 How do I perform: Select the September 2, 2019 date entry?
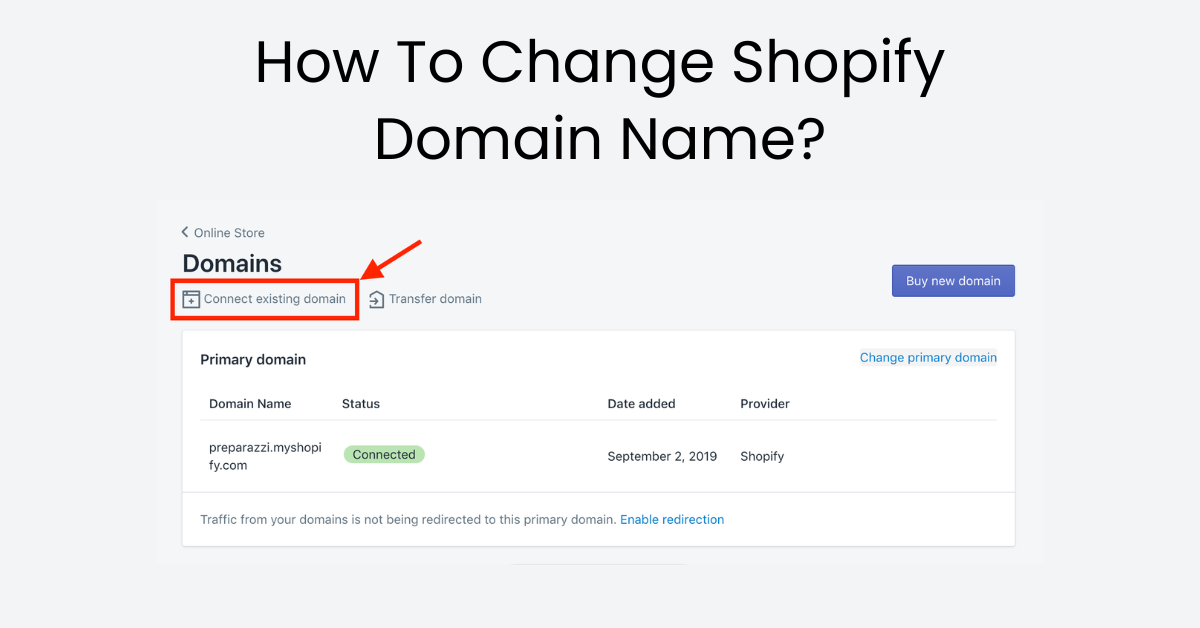pyautogui.click(x=662, y=456)
